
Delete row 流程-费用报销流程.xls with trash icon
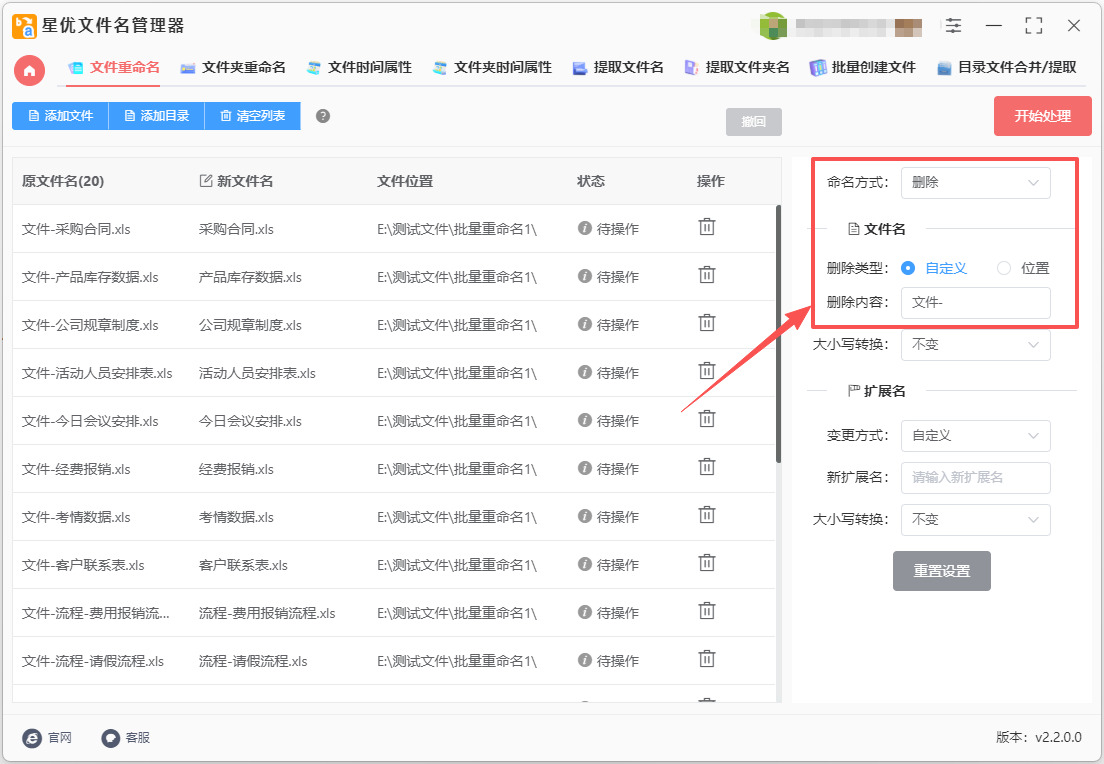[707, 610]
